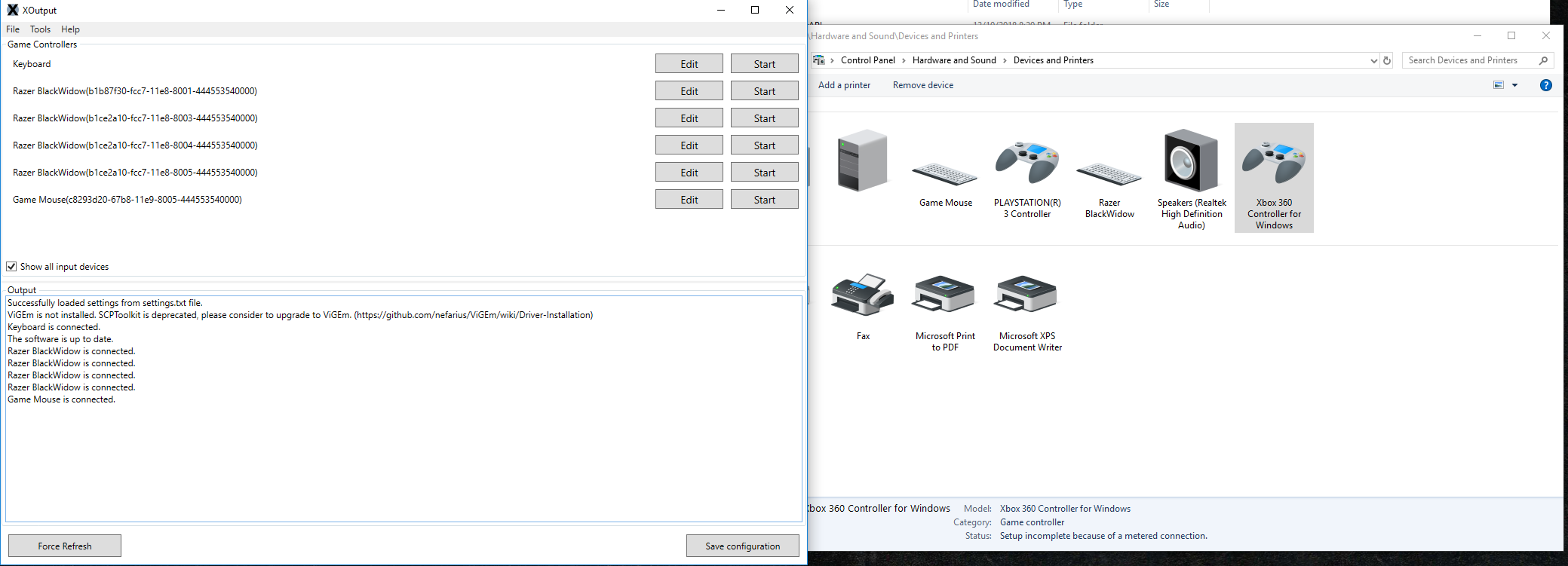This screenshot has width=1568, height=566.
Task: Start Razer BlackWidow ending in 8004
Action: (x=764, y=145)
